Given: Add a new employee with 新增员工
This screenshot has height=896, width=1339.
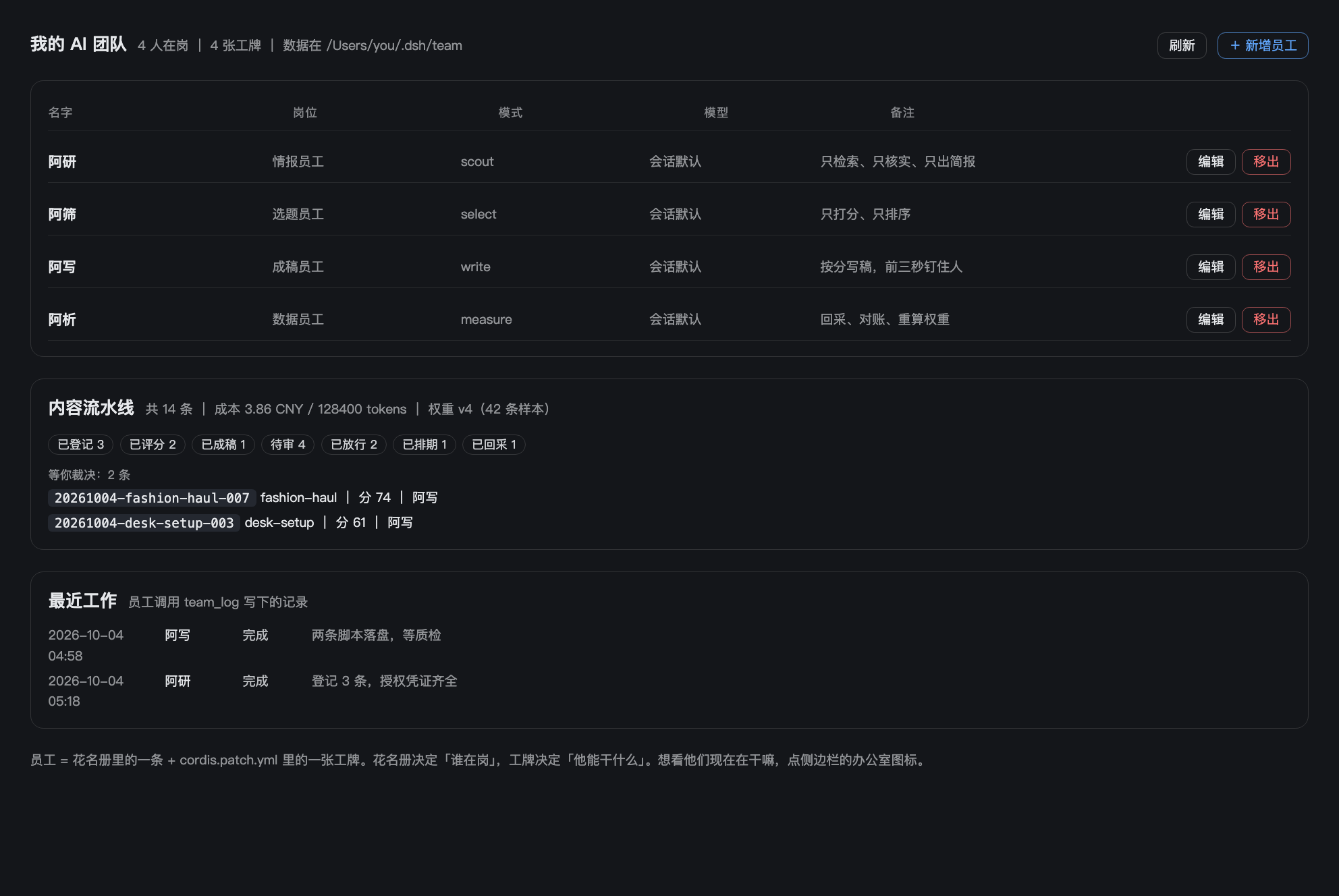Looking at the screenshot, I should pos(1263,45).
